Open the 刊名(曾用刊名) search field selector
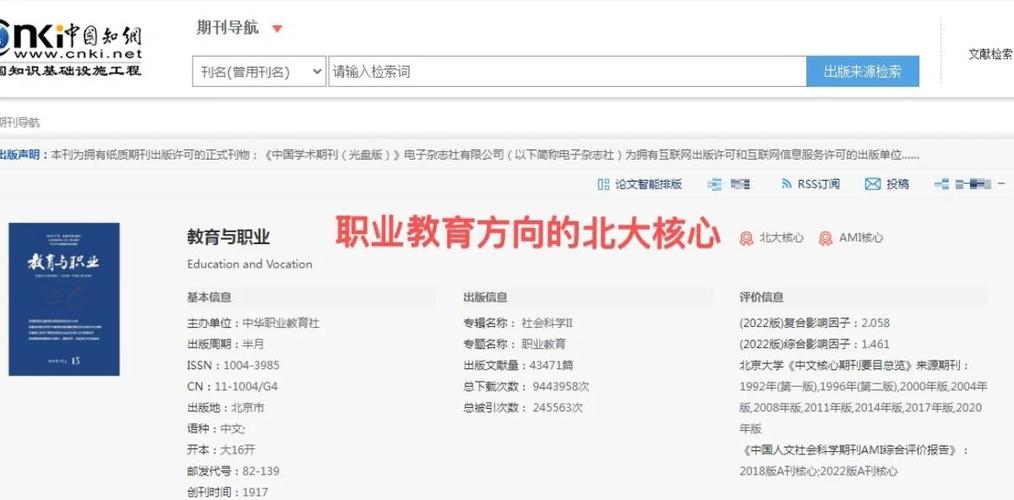This screenshot has height=500, width=1014. [259, 72]
